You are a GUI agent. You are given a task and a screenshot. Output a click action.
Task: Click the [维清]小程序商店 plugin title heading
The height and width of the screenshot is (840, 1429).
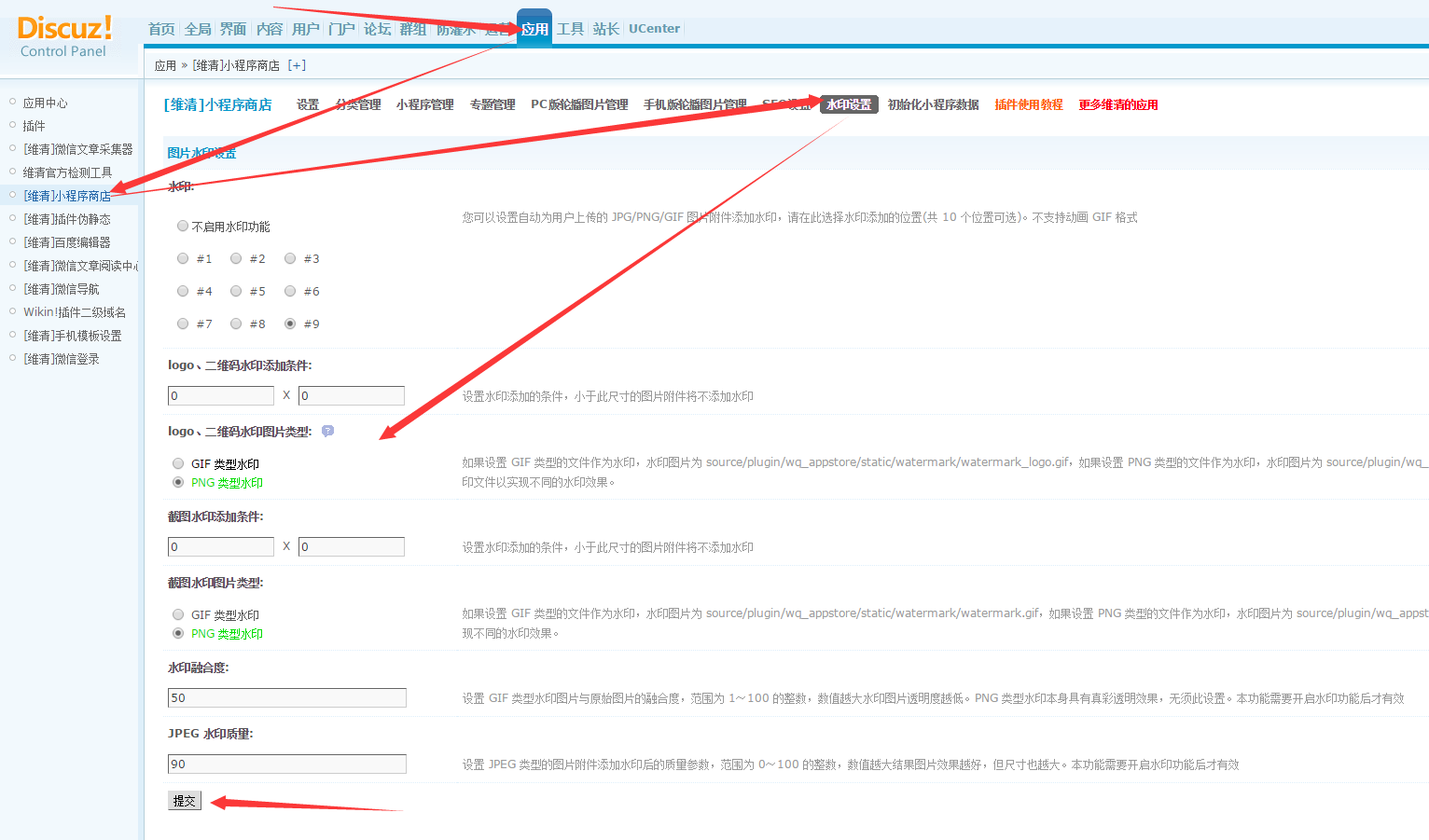[x=218, y=104]
